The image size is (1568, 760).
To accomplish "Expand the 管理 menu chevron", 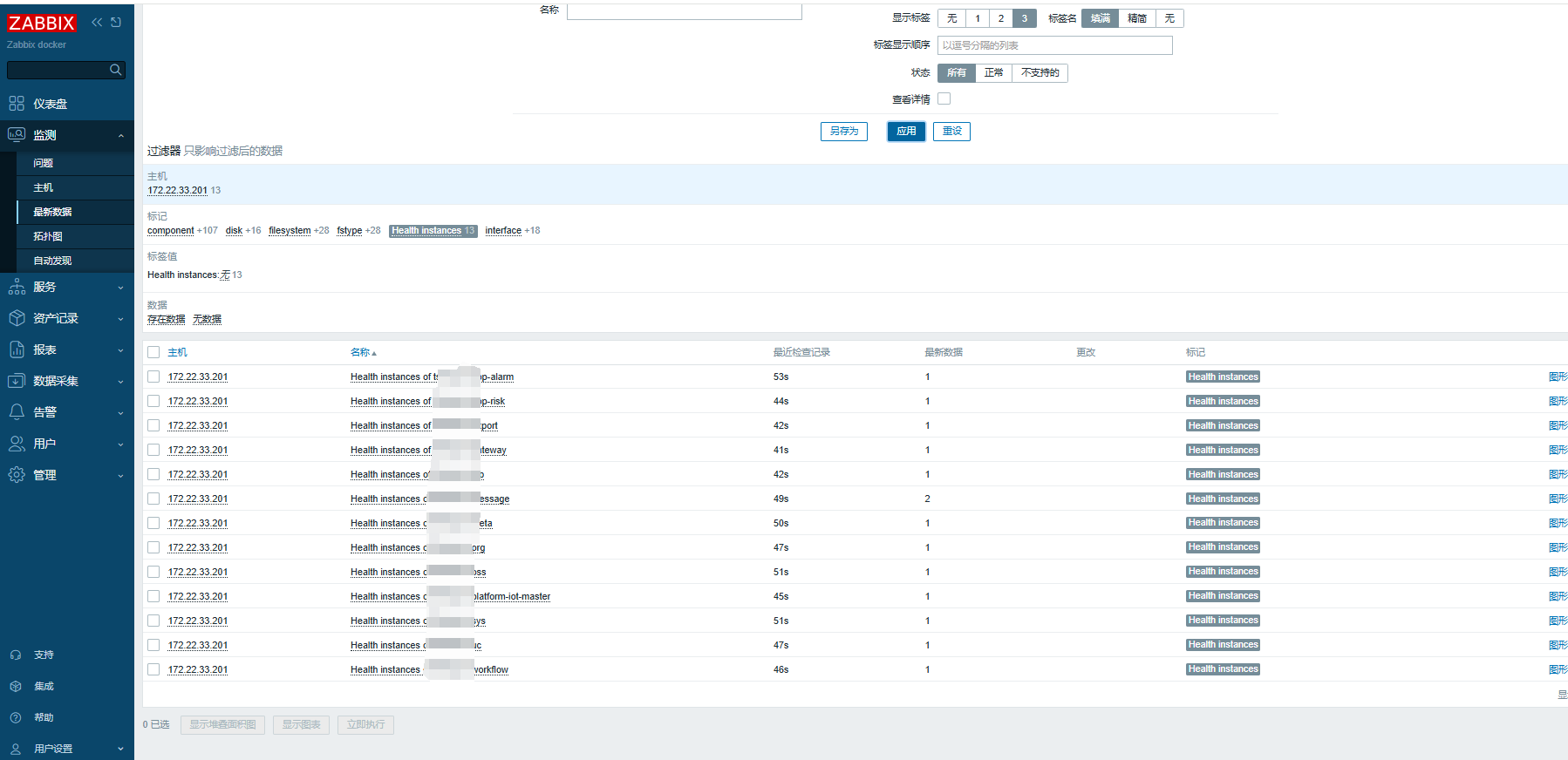I will click(120, 476).
